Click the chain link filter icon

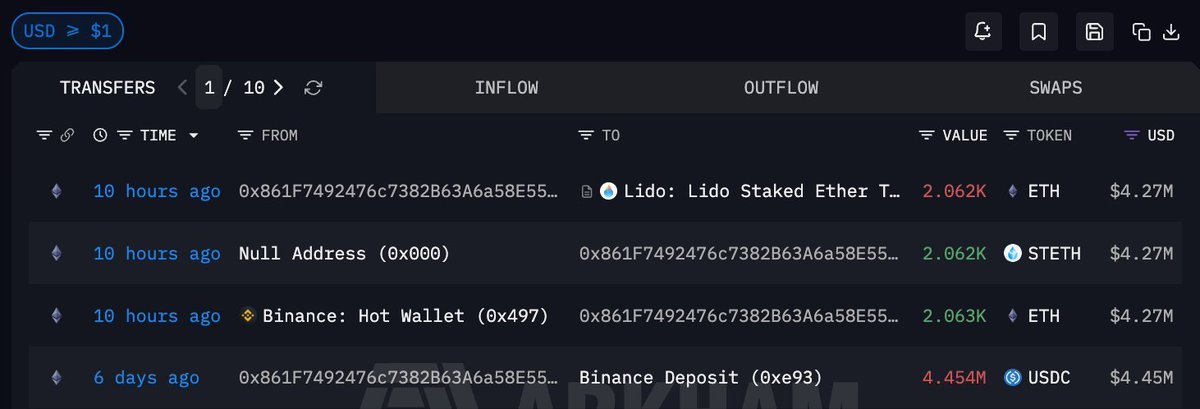(67, 135)
